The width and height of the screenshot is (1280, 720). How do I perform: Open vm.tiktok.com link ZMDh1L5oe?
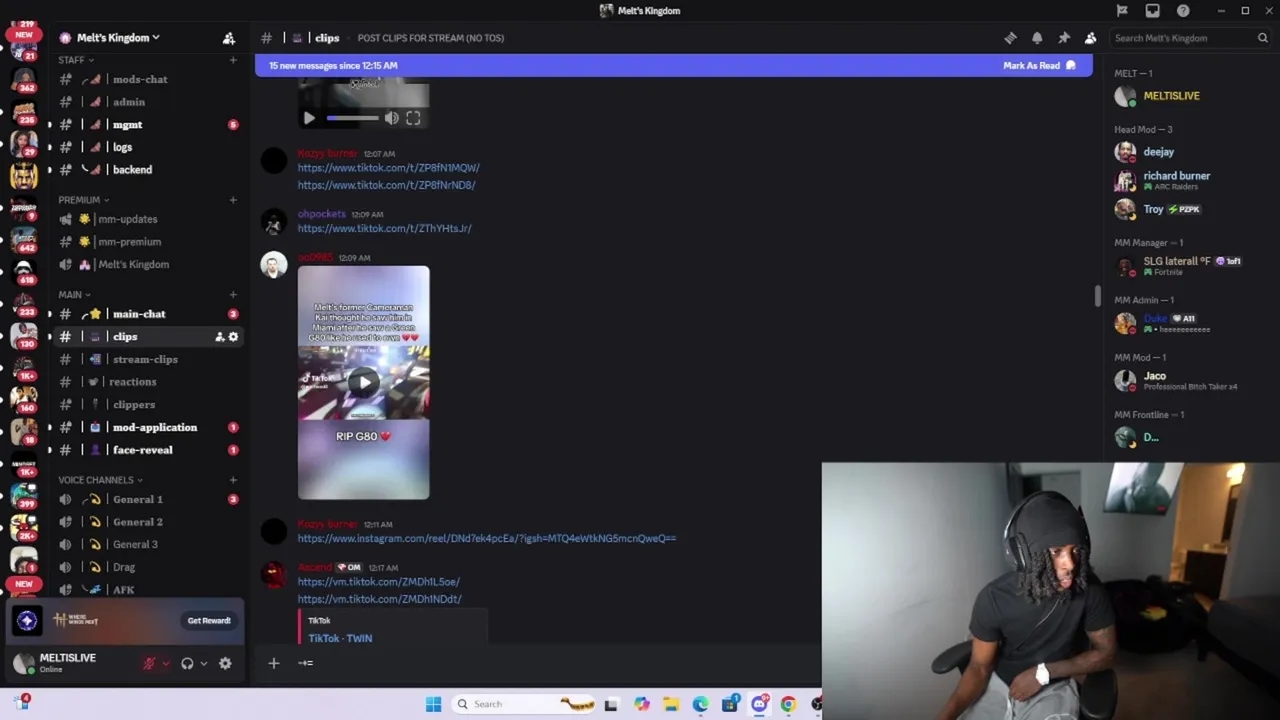378,582
